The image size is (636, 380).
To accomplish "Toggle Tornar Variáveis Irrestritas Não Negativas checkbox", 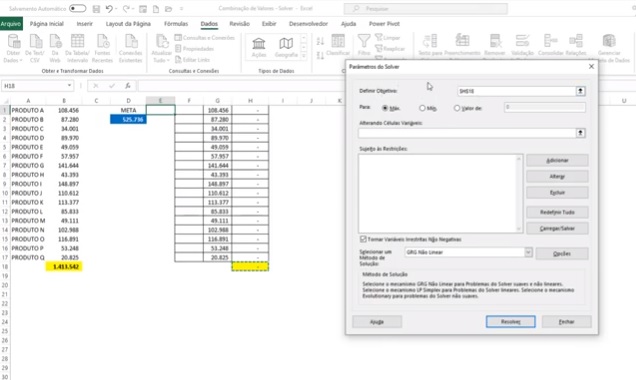I will [363, 239].
